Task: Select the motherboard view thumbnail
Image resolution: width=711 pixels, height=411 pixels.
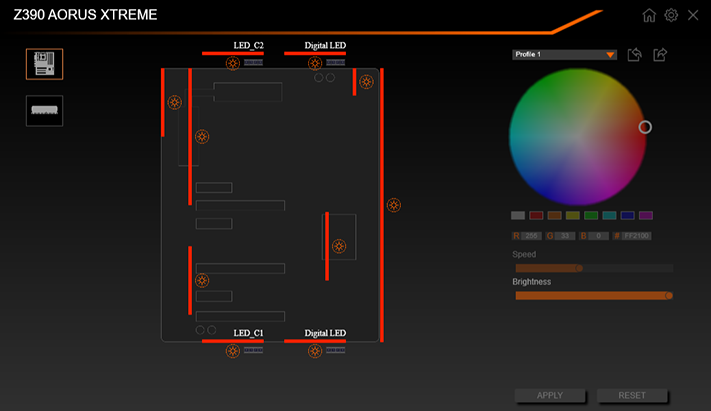Action: tap(44, 64)
